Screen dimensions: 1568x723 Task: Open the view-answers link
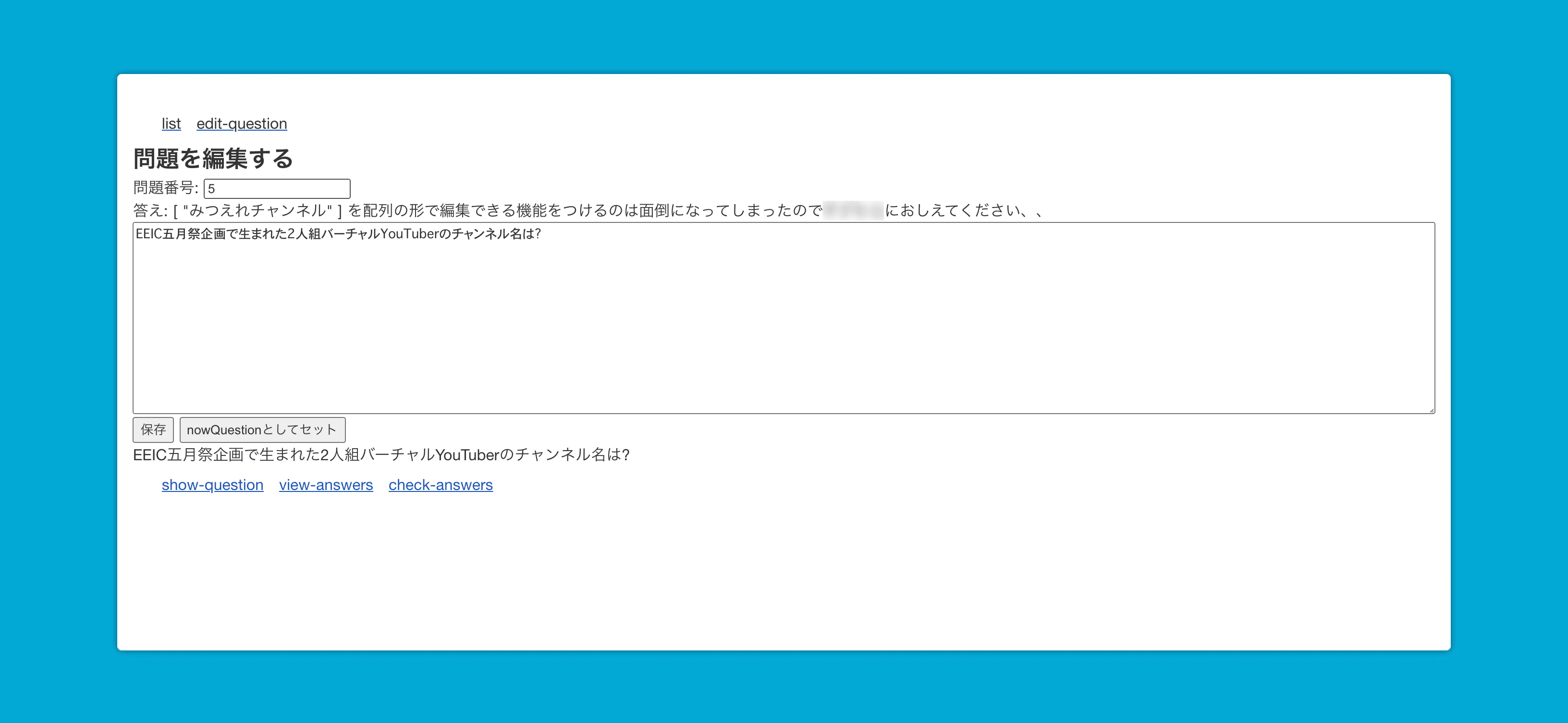pos(326,485)
